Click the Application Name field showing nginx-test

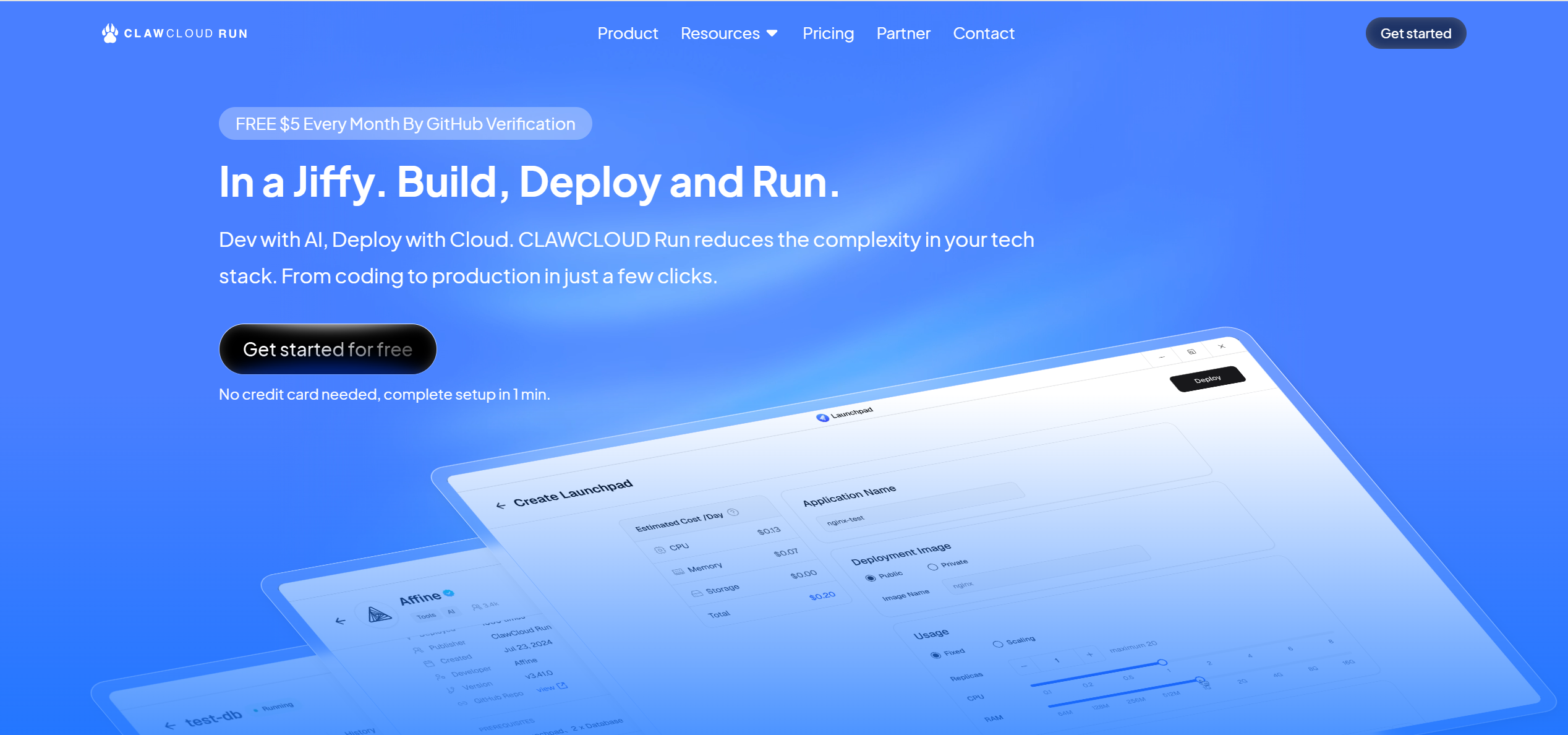(920, 507)
